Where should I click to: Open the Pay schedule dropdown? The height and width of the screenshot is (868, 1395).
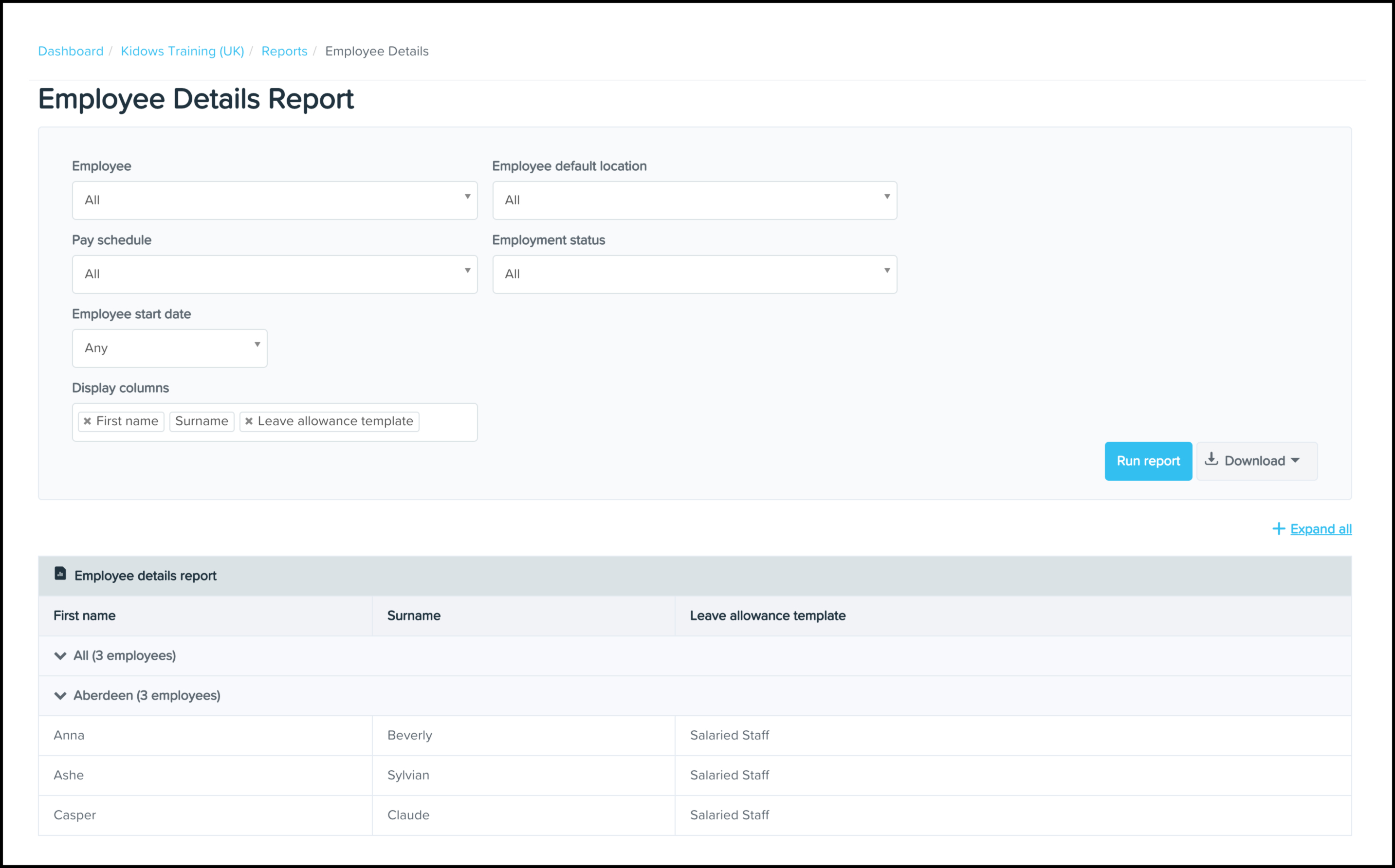(x=275, y=274)
